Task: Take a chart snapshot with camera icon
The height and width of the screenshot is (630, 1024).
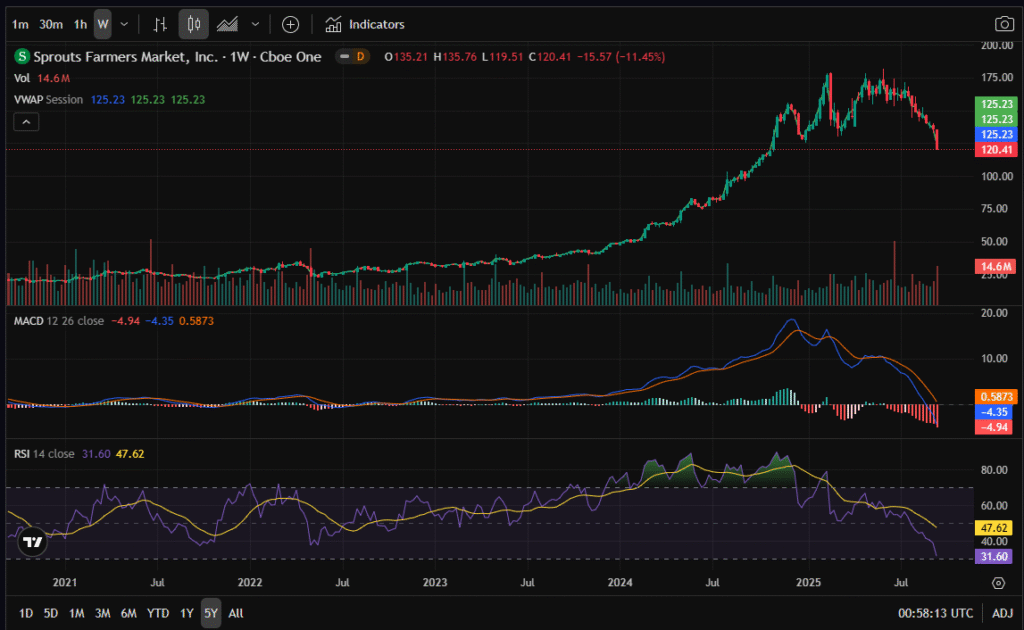Action: coord(1003,24)
